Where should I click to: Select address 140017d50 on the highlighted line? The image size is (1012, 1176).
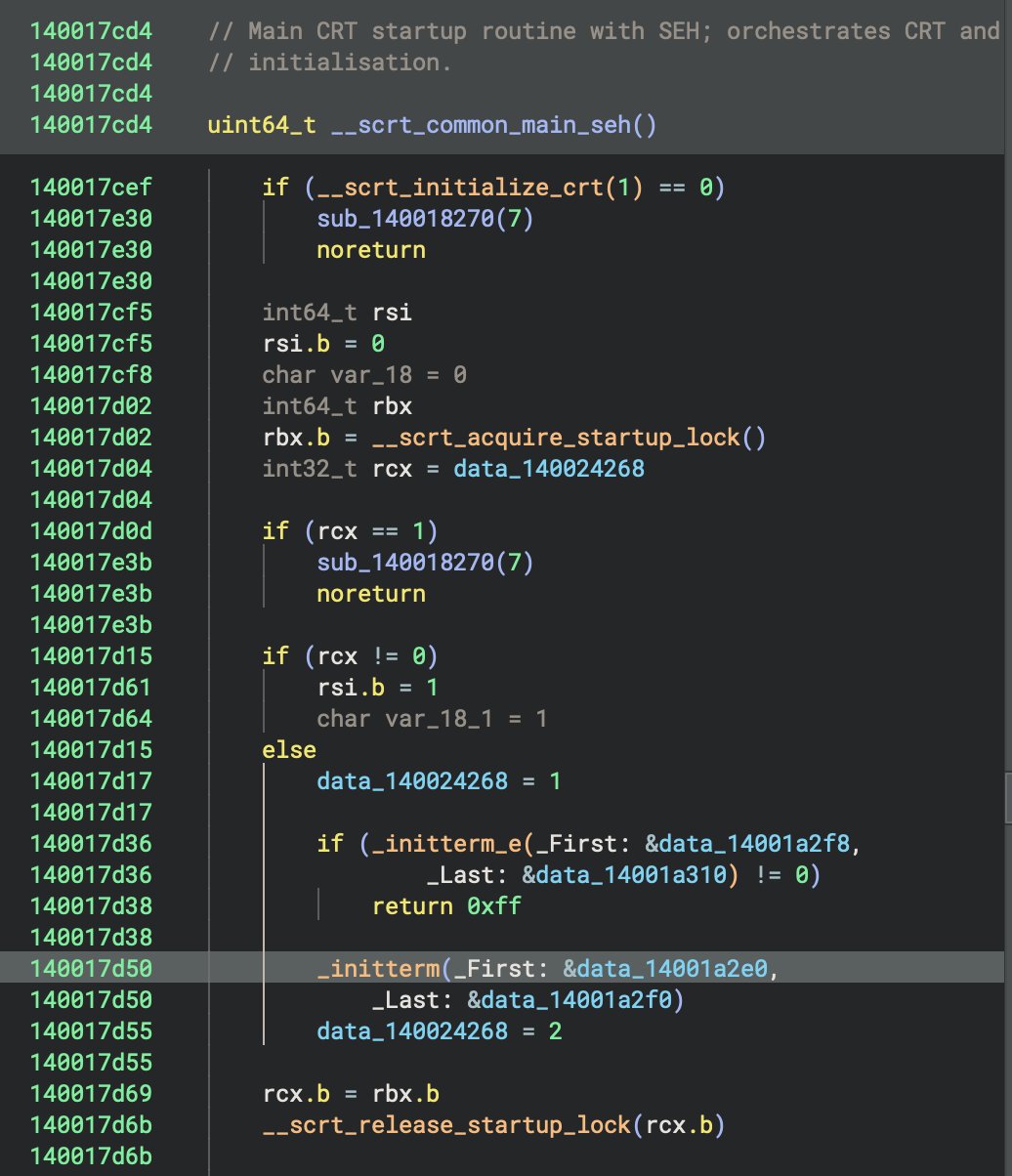[x=91, y=968]
